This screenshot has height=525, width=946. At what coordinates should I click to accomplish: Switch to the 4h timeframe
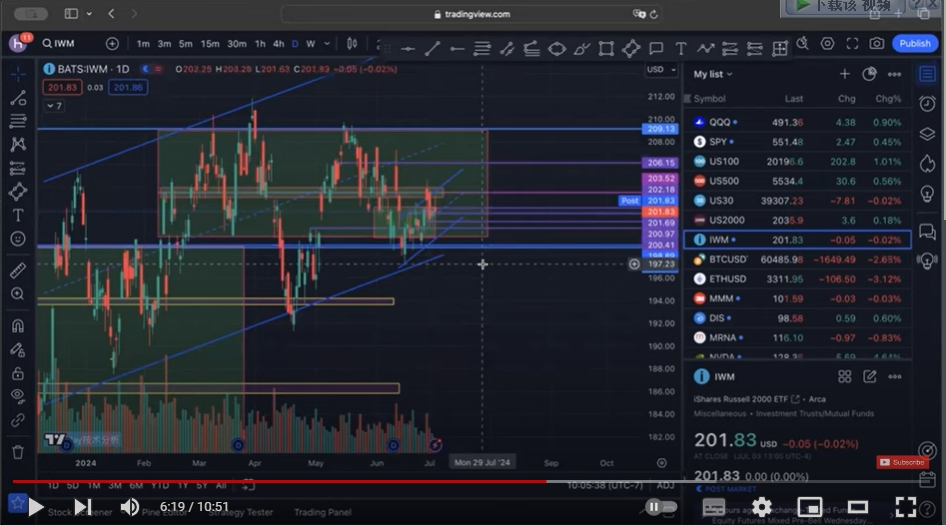[278, 43]
